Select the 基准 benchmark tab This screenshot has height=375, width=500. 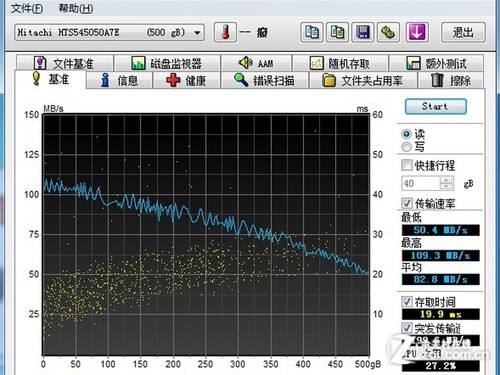pos(50,79)
